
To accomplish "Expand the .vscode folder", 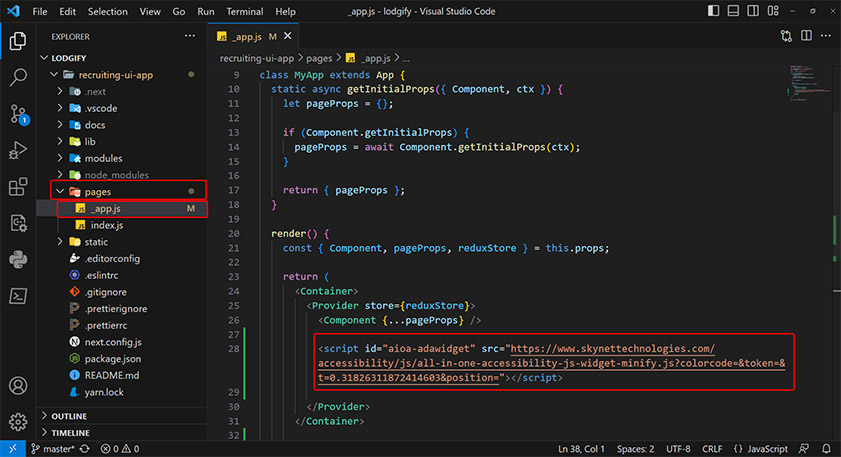I will [x=60, y=108].
